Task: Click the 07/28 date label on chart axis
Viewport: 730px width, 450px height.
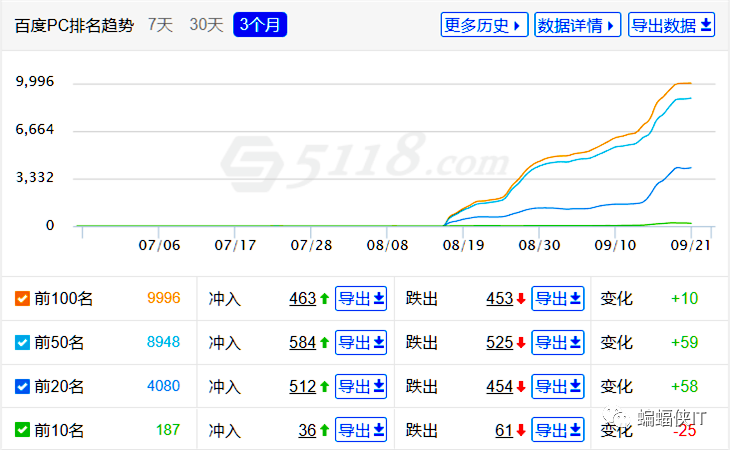Action: (311, 245)
